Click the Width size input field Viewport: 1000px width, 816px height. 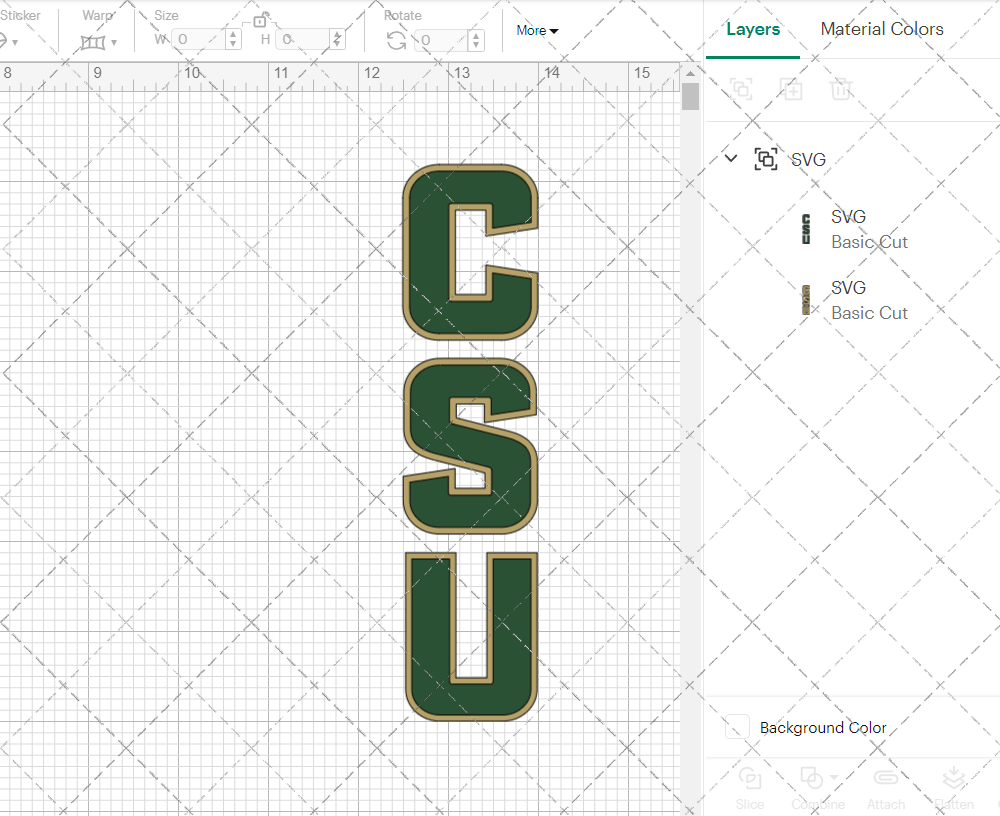pyautogui.click(x=200, y=40)
